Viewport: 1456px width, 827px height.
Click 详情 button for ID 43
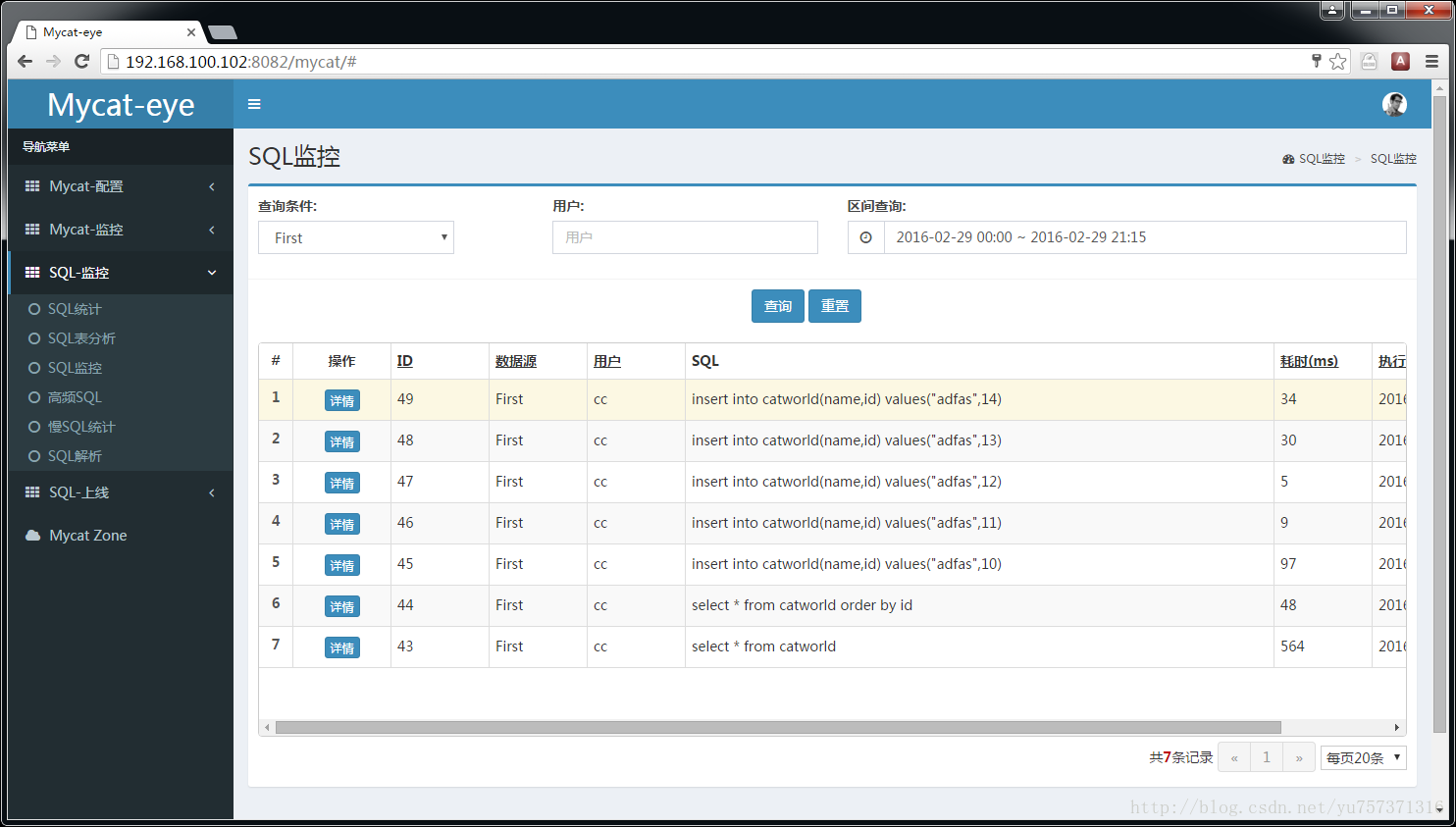[x=342, y=647]
